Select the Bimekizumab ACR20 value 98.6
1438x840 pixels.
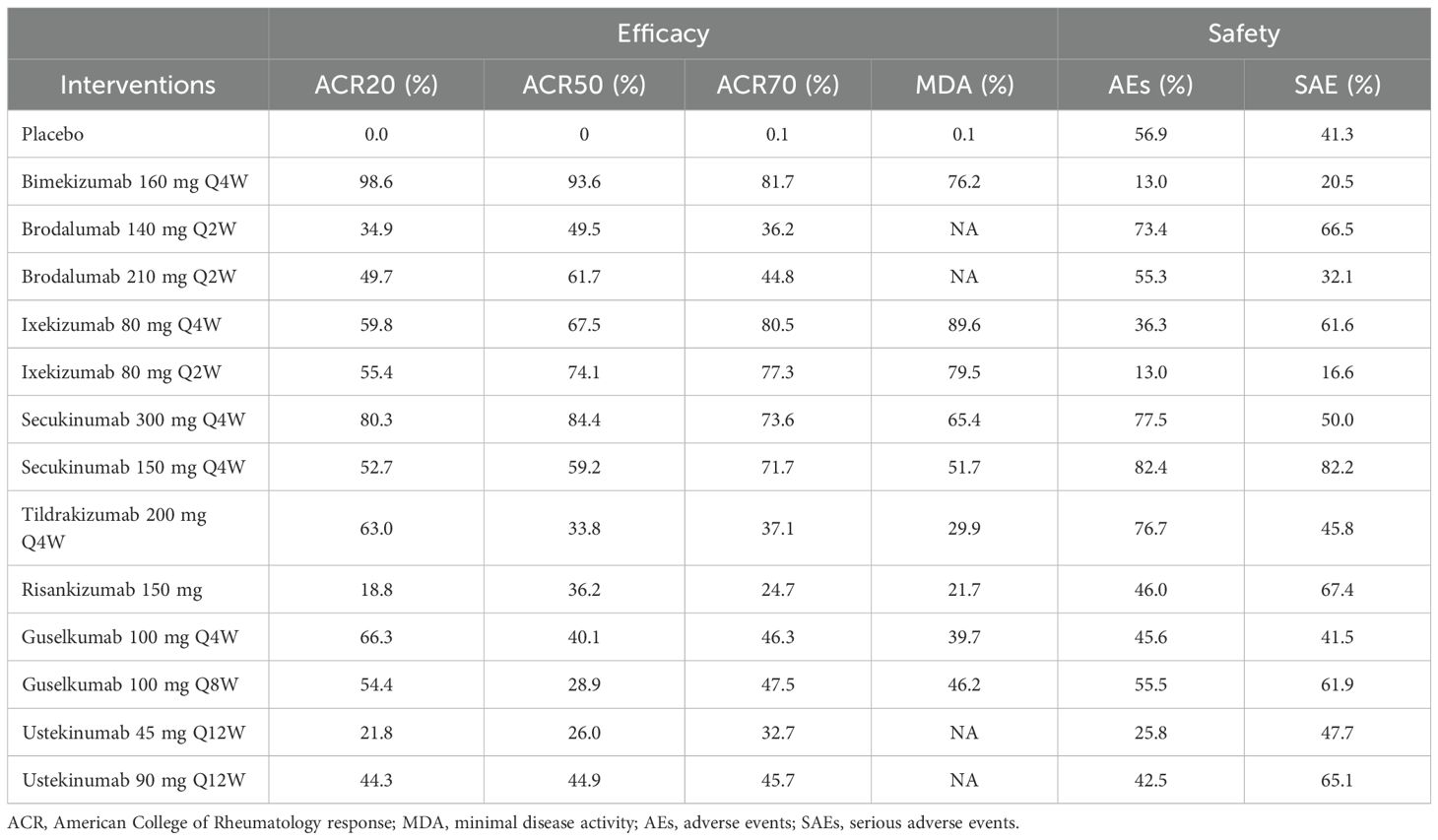click(x=376, y=181)
